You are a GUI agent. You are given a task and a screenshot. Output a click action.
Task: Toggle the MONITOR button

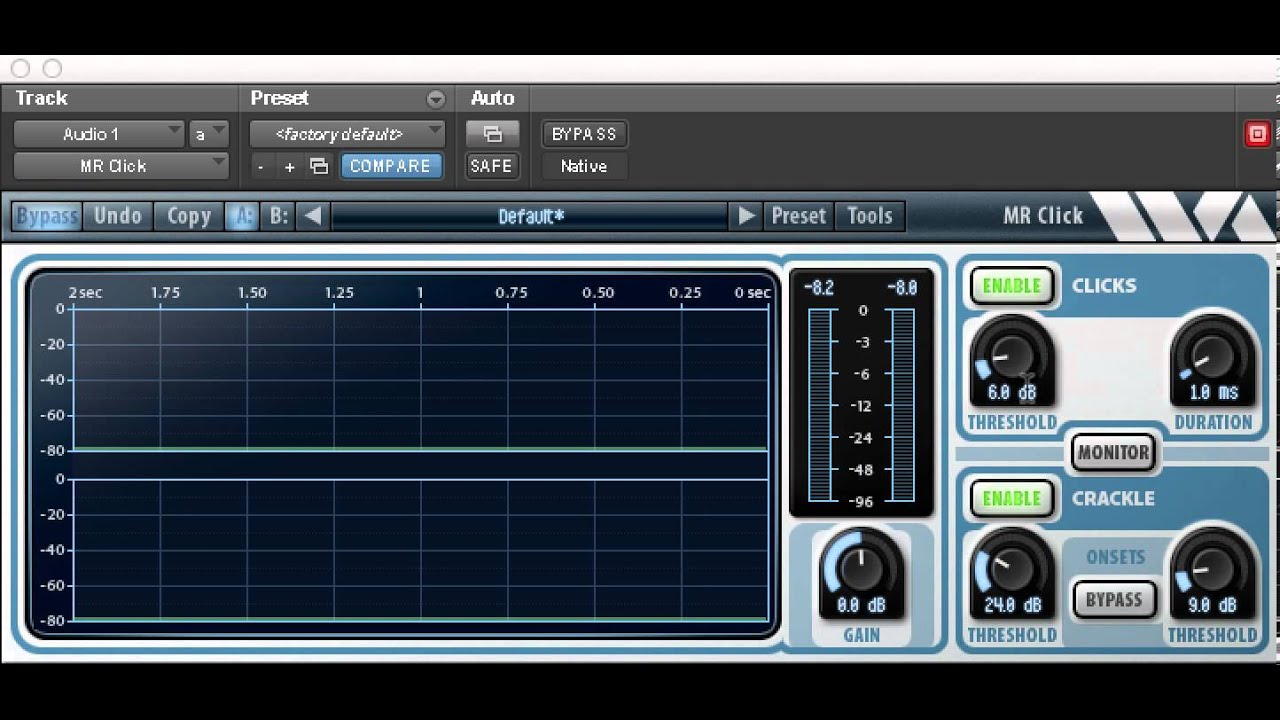coord(1113,453)
